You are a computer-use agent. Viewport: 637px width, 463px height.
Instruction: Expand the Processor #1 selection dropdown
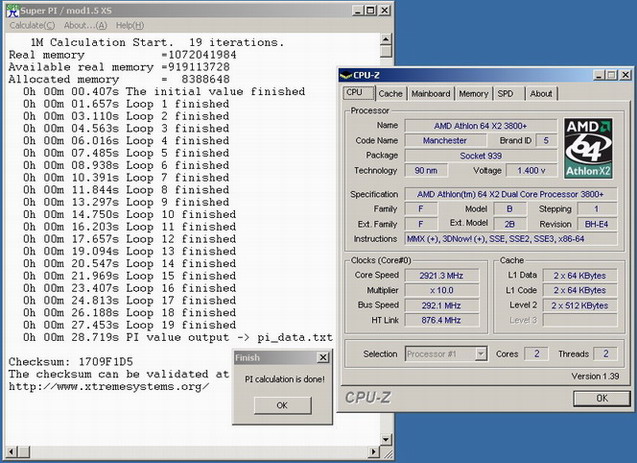(481, 354)
